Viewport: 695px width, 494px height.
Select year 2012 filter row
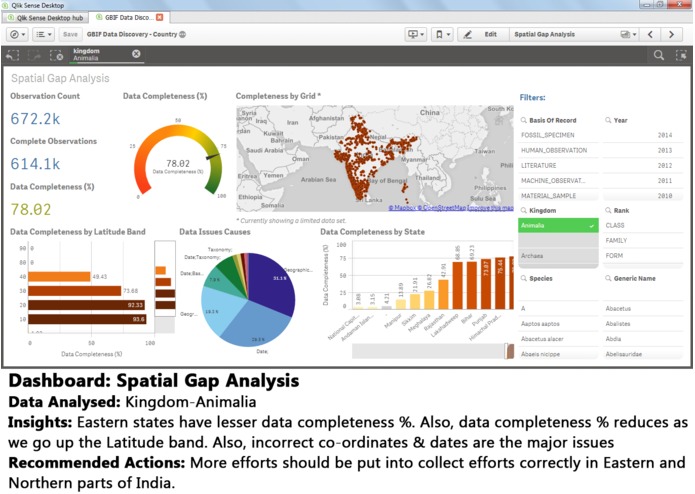click(x=643, y=165)
